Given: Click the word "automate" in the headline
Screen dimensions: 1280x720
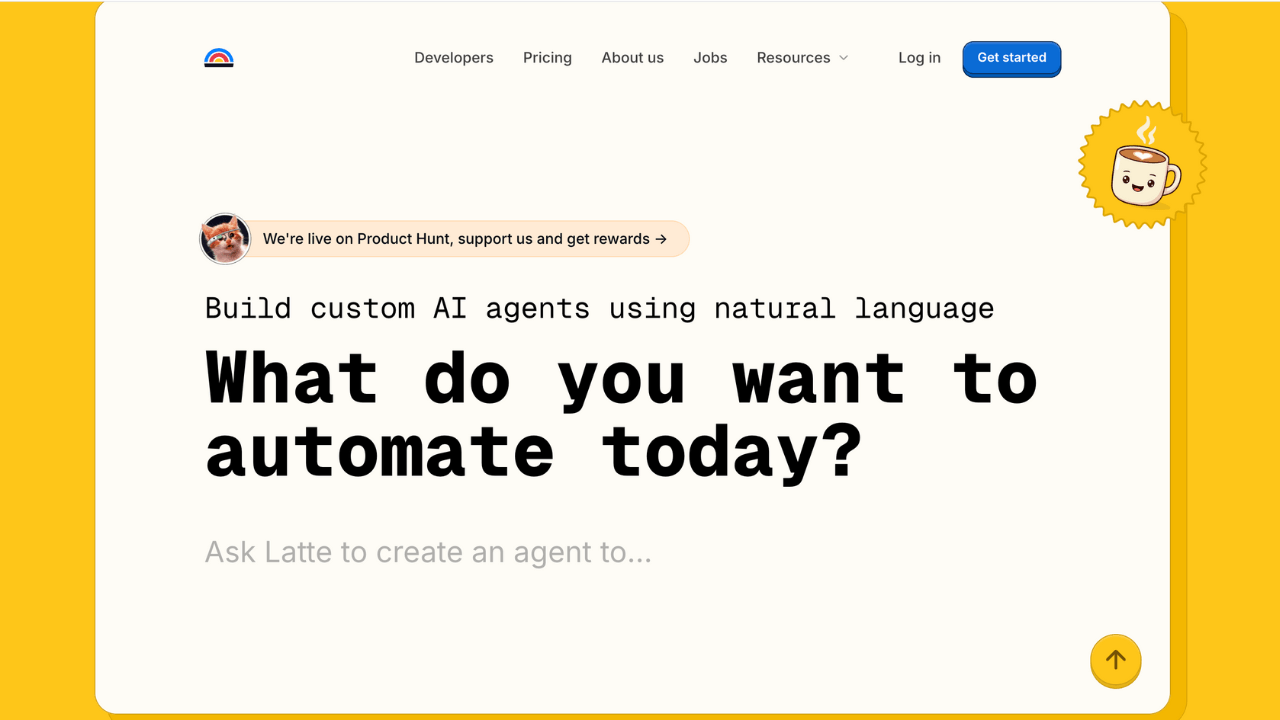Looking at the screenshot, I should [x=380, y=452].
